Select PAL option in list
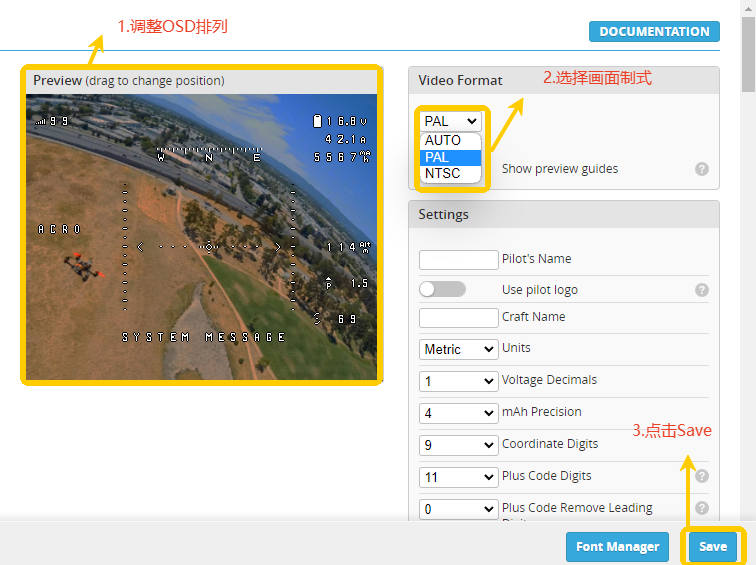756x565 pixels. [450, 157]
